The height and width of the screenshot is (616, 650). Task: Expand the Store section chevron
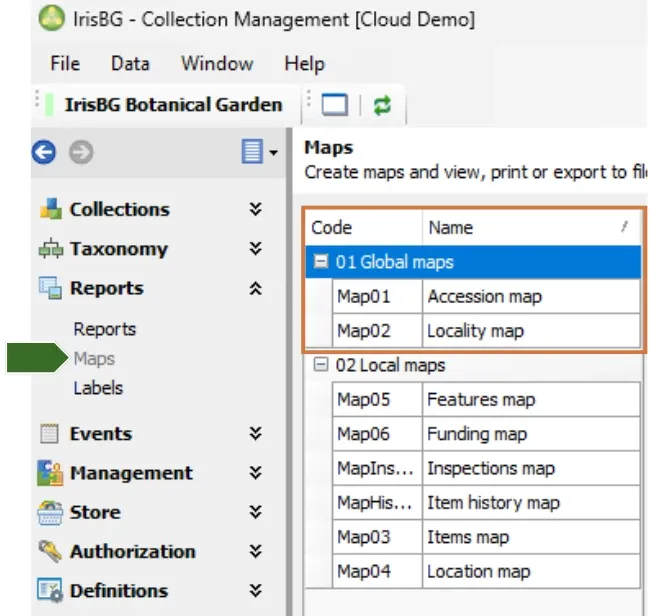[x=256, y=512]
